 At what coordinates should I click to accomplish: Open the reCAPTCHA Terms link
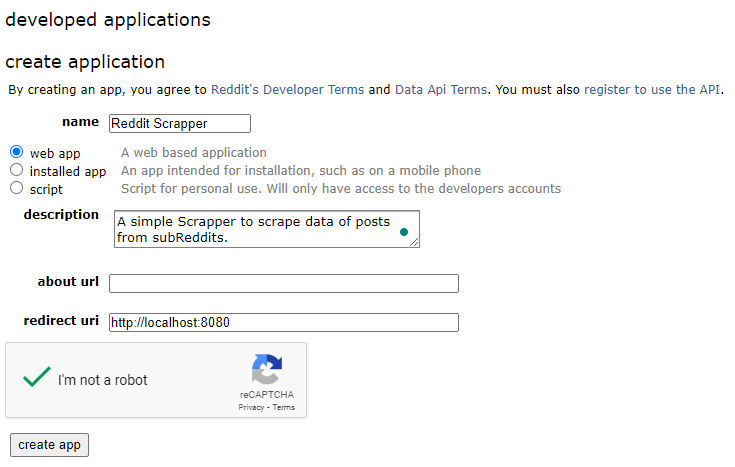[x=284, y=407]
